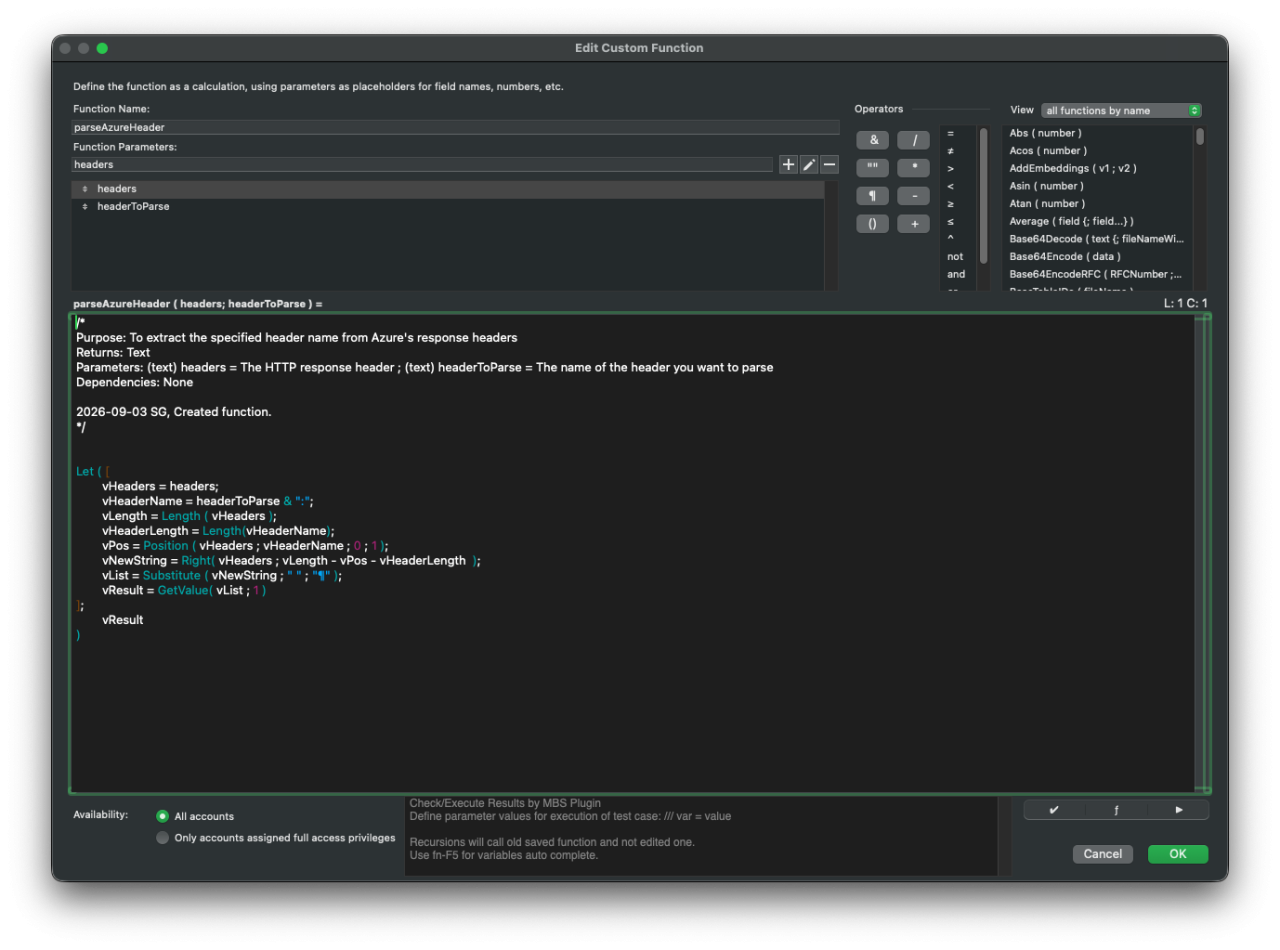Click the Function Parameters input field
The height and width of the screenshot is (950, 1280).
point(422,164)
